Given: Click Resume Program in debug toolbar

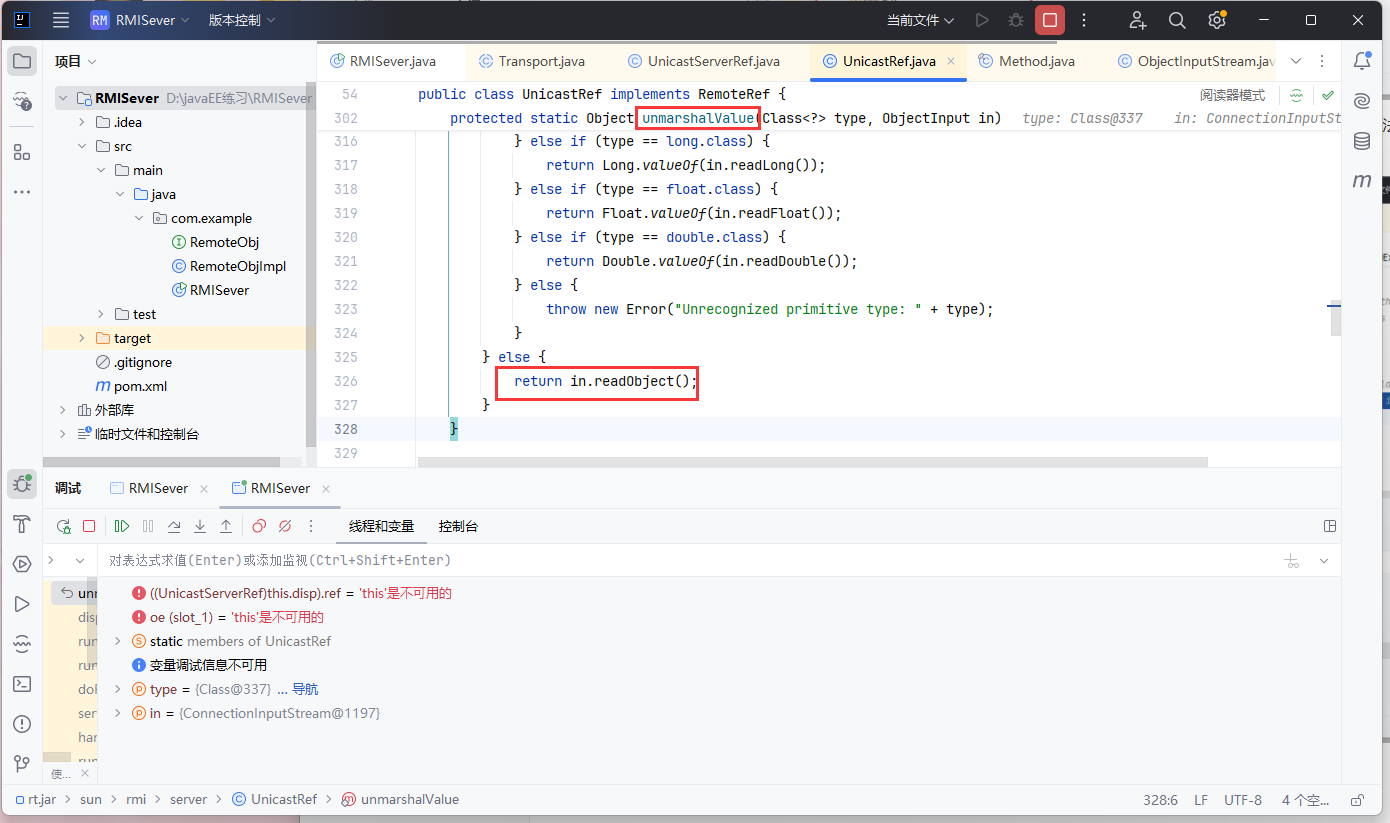Looking at the screenshot, I should click(122, 526).
